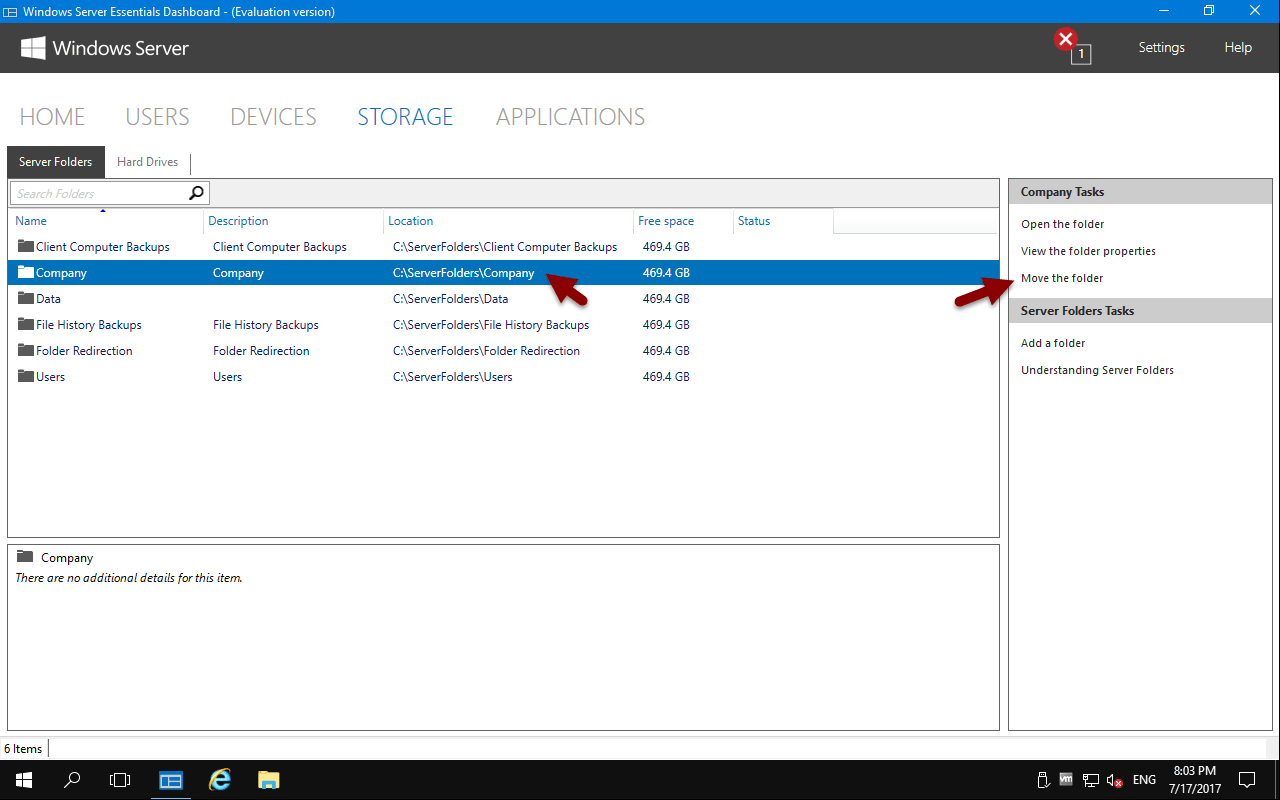Click the Server Folders Tasks section header

point(1140,311)
